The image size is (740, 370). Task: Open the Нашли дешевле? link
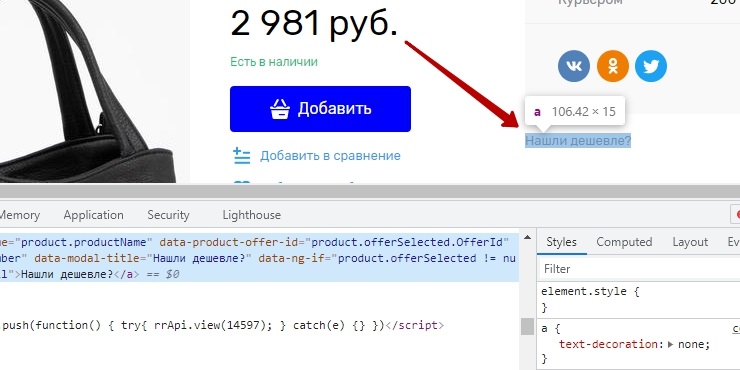coord(578,141)
